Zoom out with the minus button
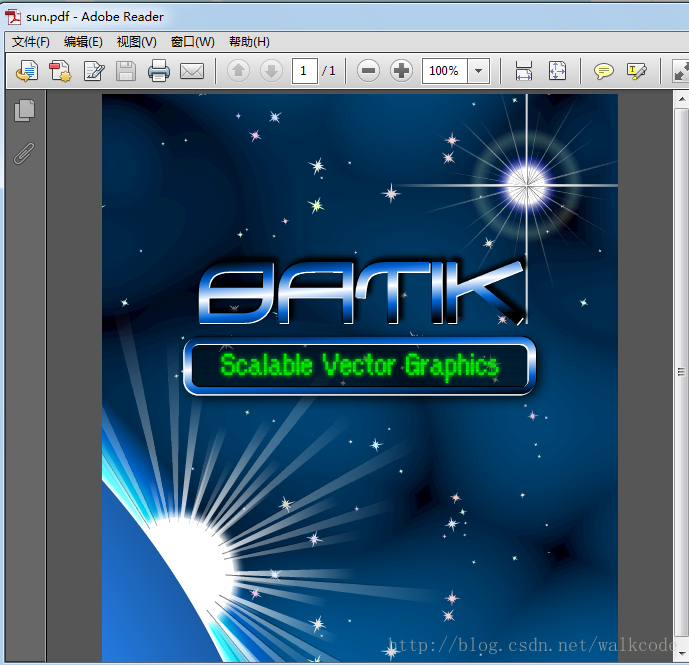 pyautogui.click(x=368, y=71)
